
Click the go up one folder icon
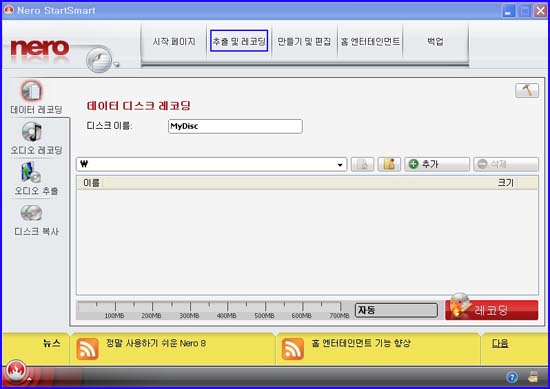[363, 164]
